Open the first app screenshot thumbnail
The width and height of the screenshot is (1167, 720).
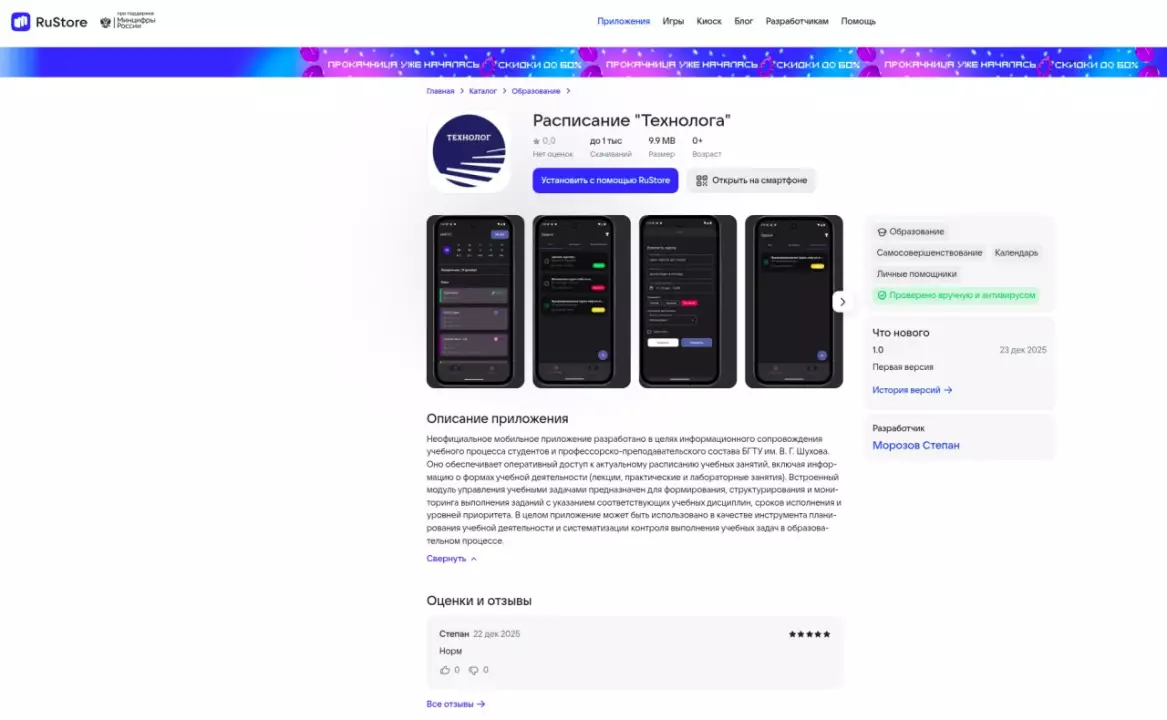coord(475,301)
